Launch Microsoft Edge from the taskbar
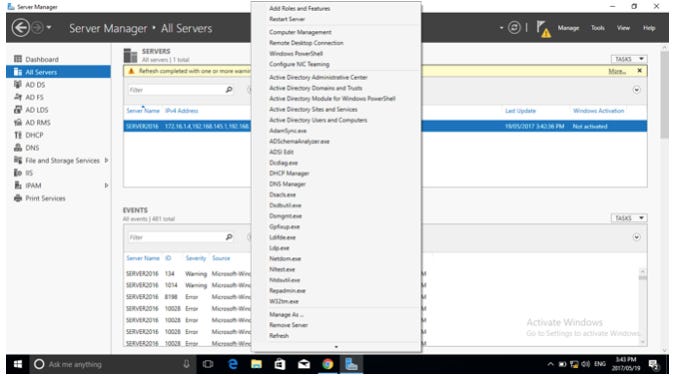The image size is (673, 376). [x=233, y=364]
